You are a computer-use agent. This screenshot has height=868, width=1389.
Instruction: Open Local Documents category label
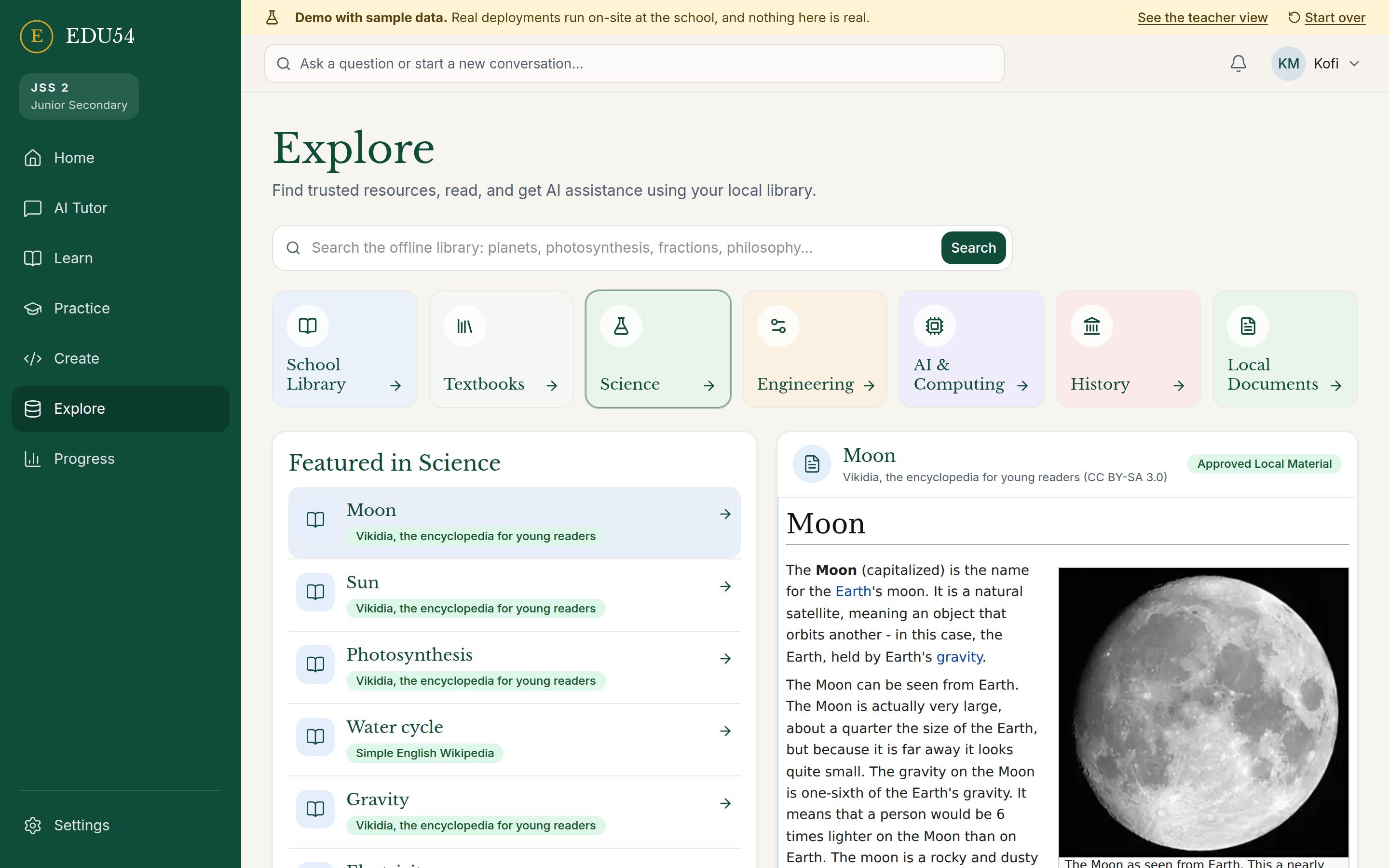(x=1272, y=374)
